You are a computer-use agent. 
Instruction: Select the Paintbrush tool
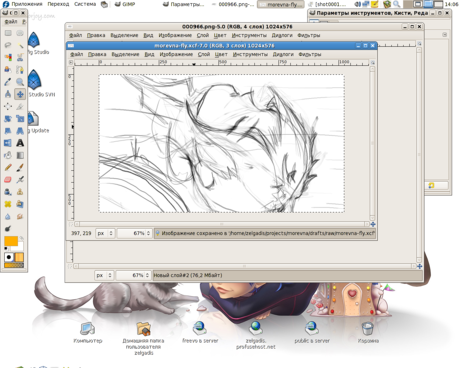20,167
